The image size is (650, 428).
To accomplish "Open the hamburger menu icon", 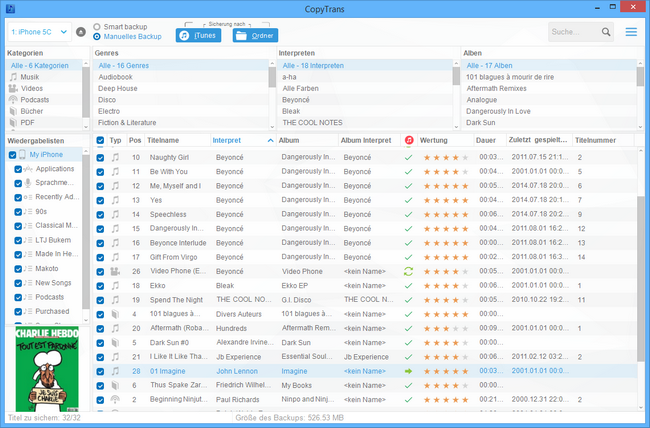I will (631, 32).
